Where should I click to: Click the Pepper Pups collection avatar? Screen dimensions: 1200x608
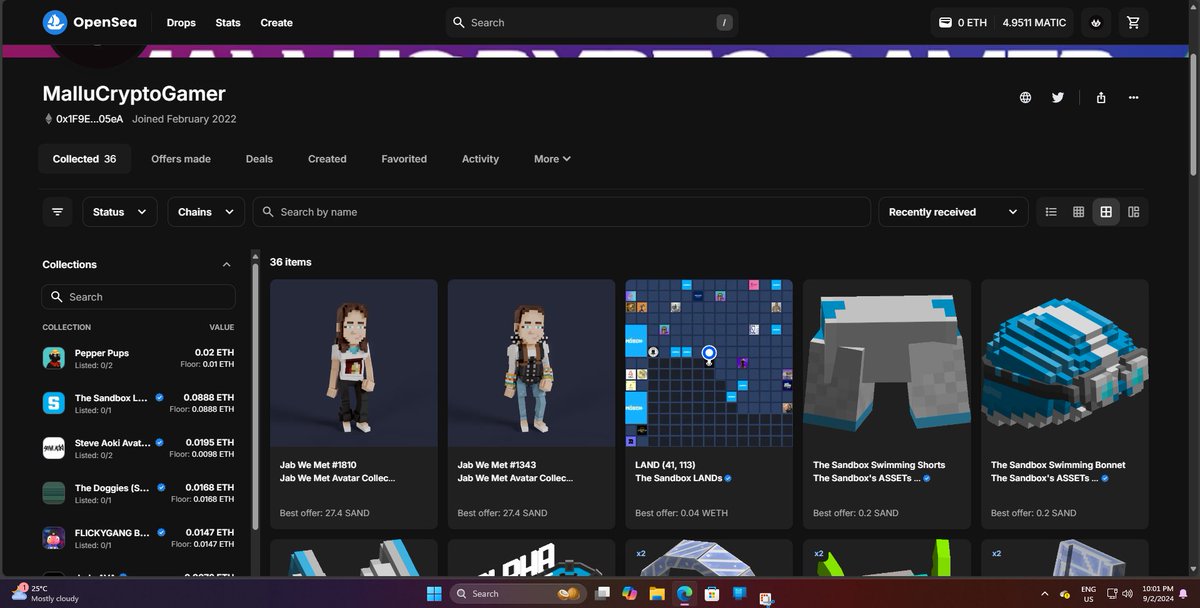click(x=54, y=358)
